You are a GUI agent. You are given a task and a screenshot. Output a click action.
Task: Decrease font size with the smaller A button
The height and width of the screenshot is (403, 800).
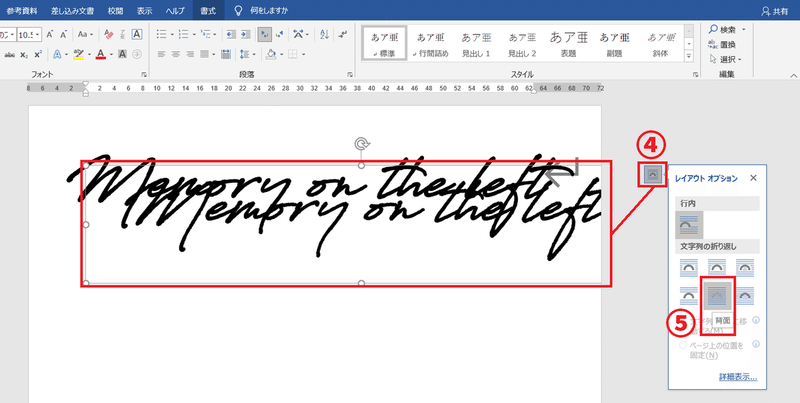coord(63,35)
